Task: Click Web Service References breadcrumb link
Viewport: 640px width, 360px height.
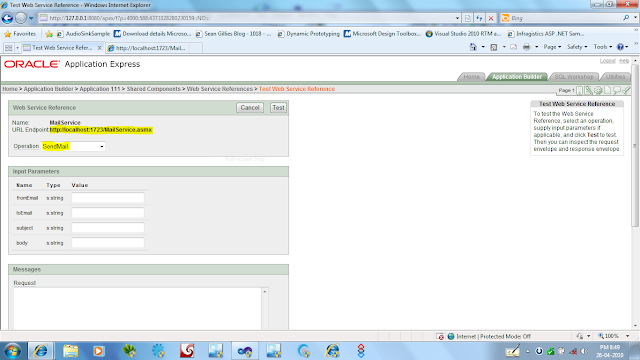Action: tap(220, 89)
